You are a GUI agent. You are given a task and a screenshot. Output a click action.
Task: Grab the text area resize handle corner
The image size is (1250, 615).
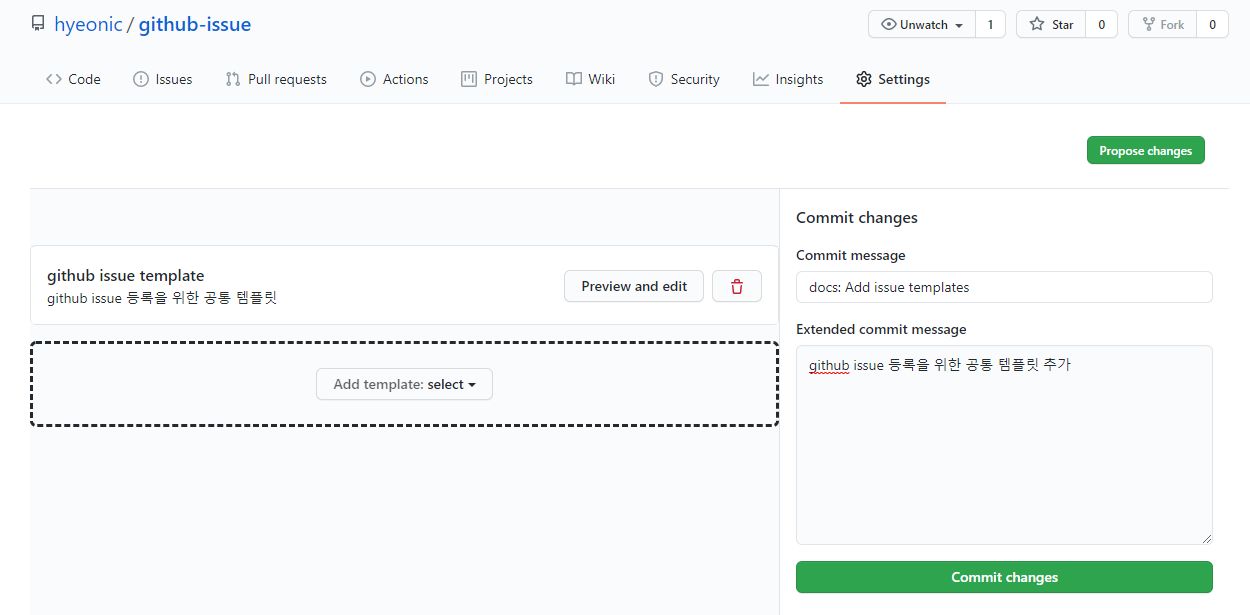point(1206,538)
